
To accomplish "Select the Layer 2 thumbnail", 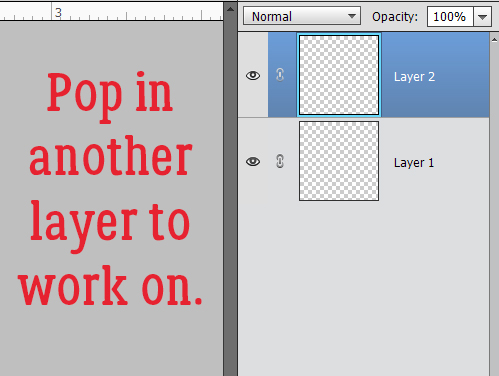I will point(339,75).
